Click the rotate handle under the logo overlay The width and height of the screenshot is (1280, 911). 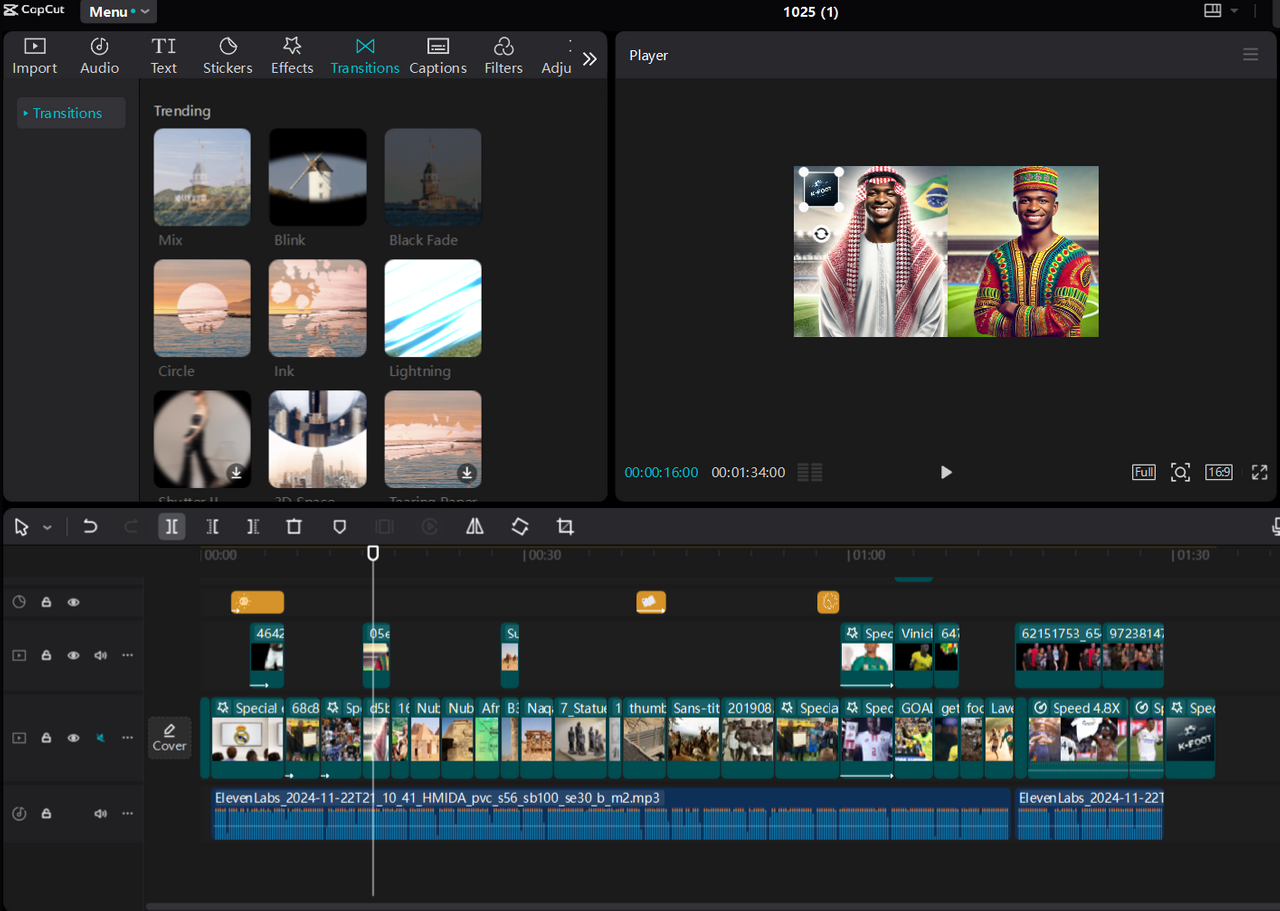click(x=821, y=234)
